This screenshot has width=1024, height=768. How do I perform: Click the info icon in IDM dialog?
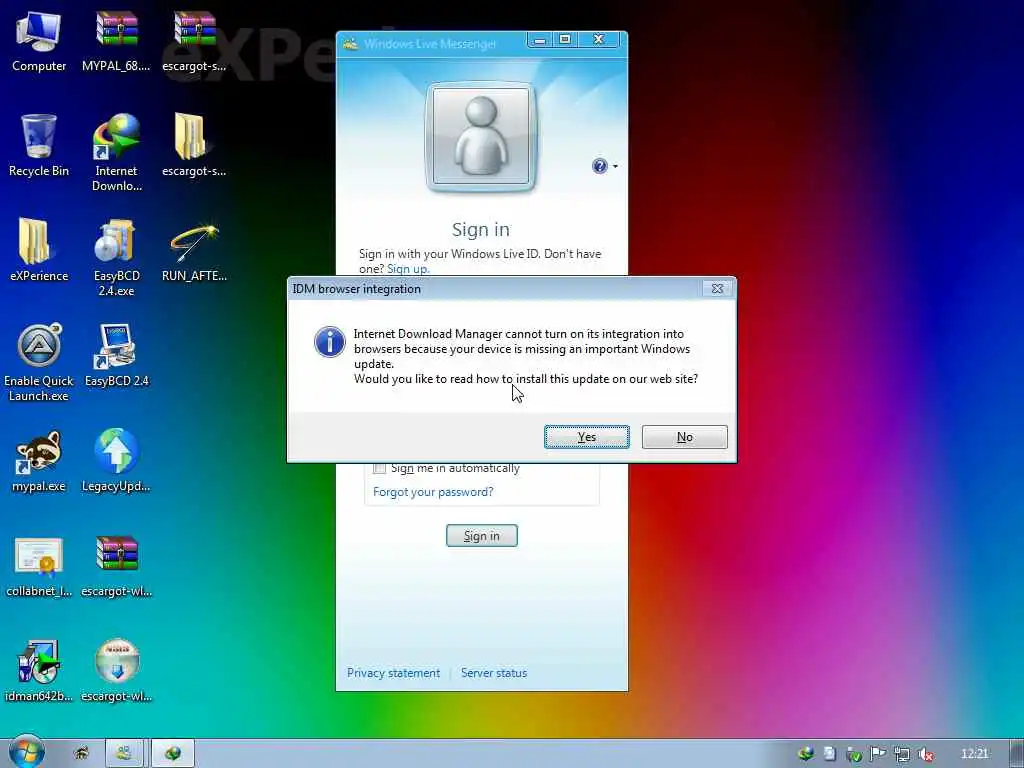tap(329, 342)
